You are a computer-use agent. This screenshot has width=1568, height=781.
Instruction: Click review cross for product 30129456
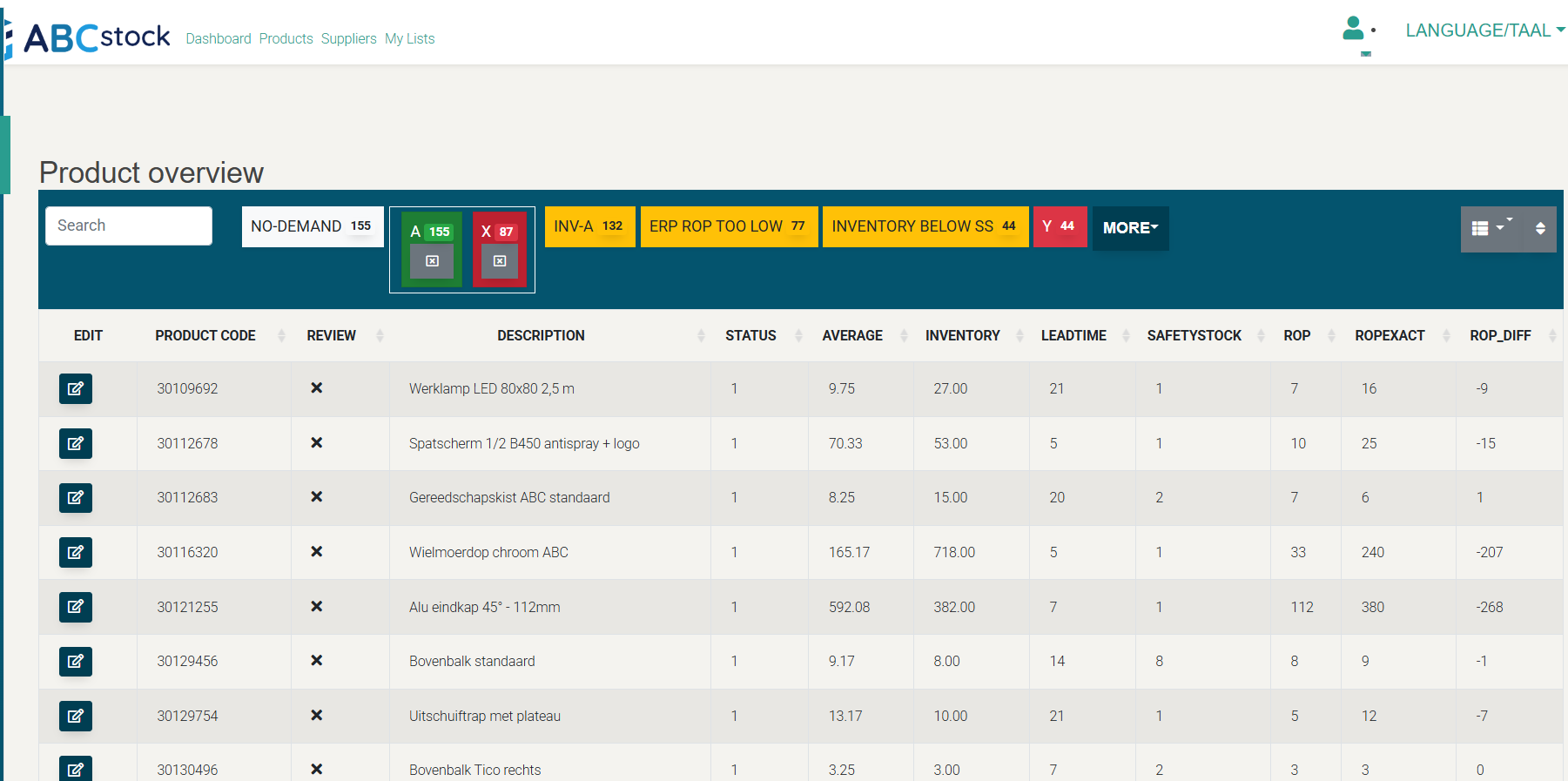[x=317, y=661]
